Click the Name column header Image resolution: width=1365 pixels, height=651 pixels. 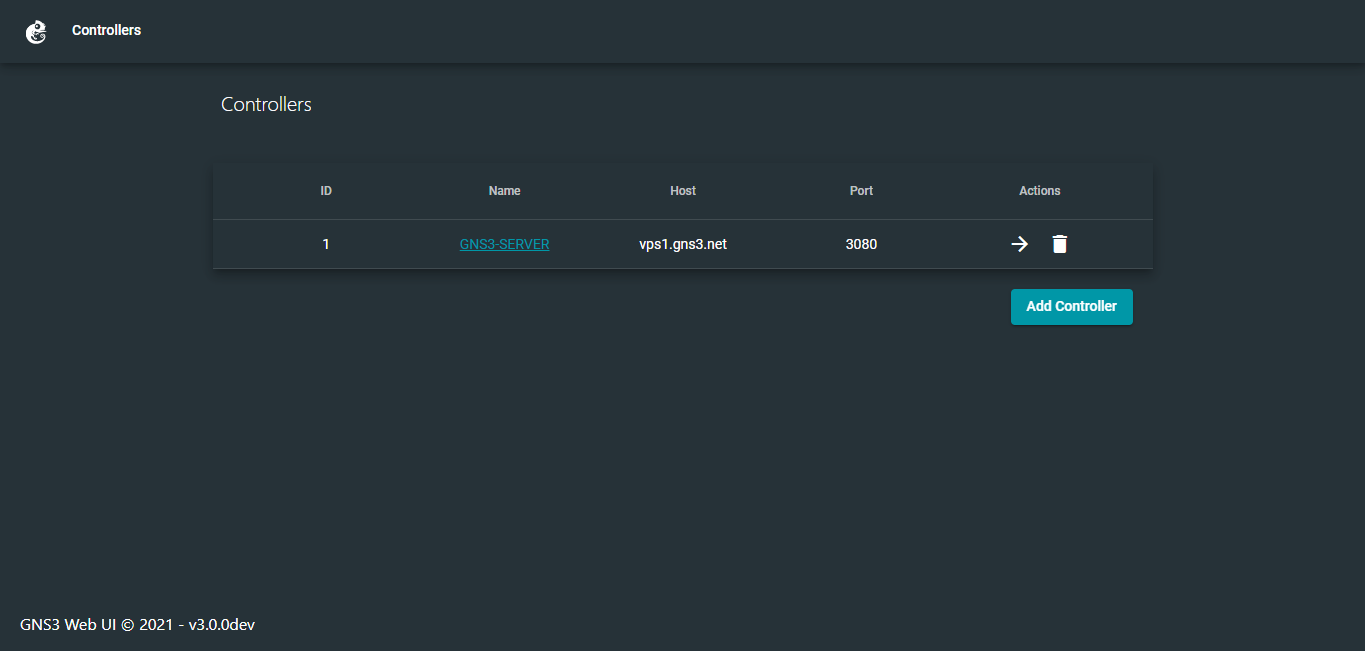504,190
